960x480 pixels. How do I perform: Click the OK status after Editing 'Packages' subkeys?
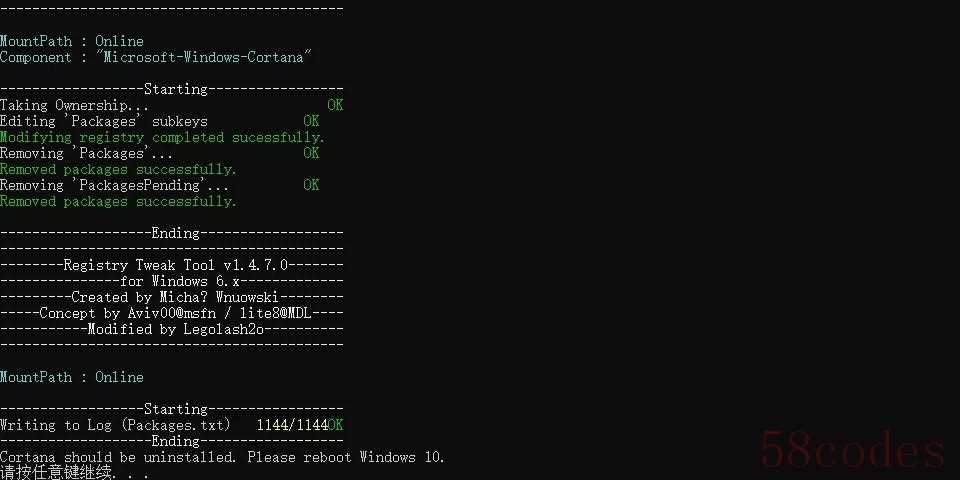[311, 121]
